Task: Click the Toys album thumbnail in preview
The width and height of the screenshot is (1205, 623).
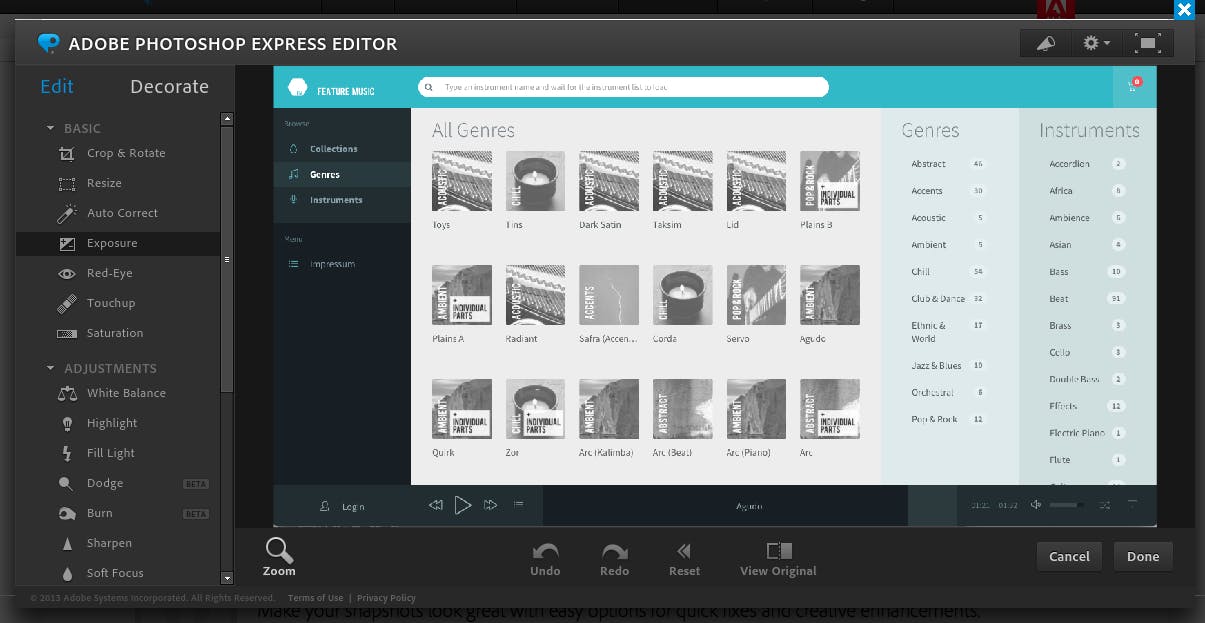Action: pos(462,181)
